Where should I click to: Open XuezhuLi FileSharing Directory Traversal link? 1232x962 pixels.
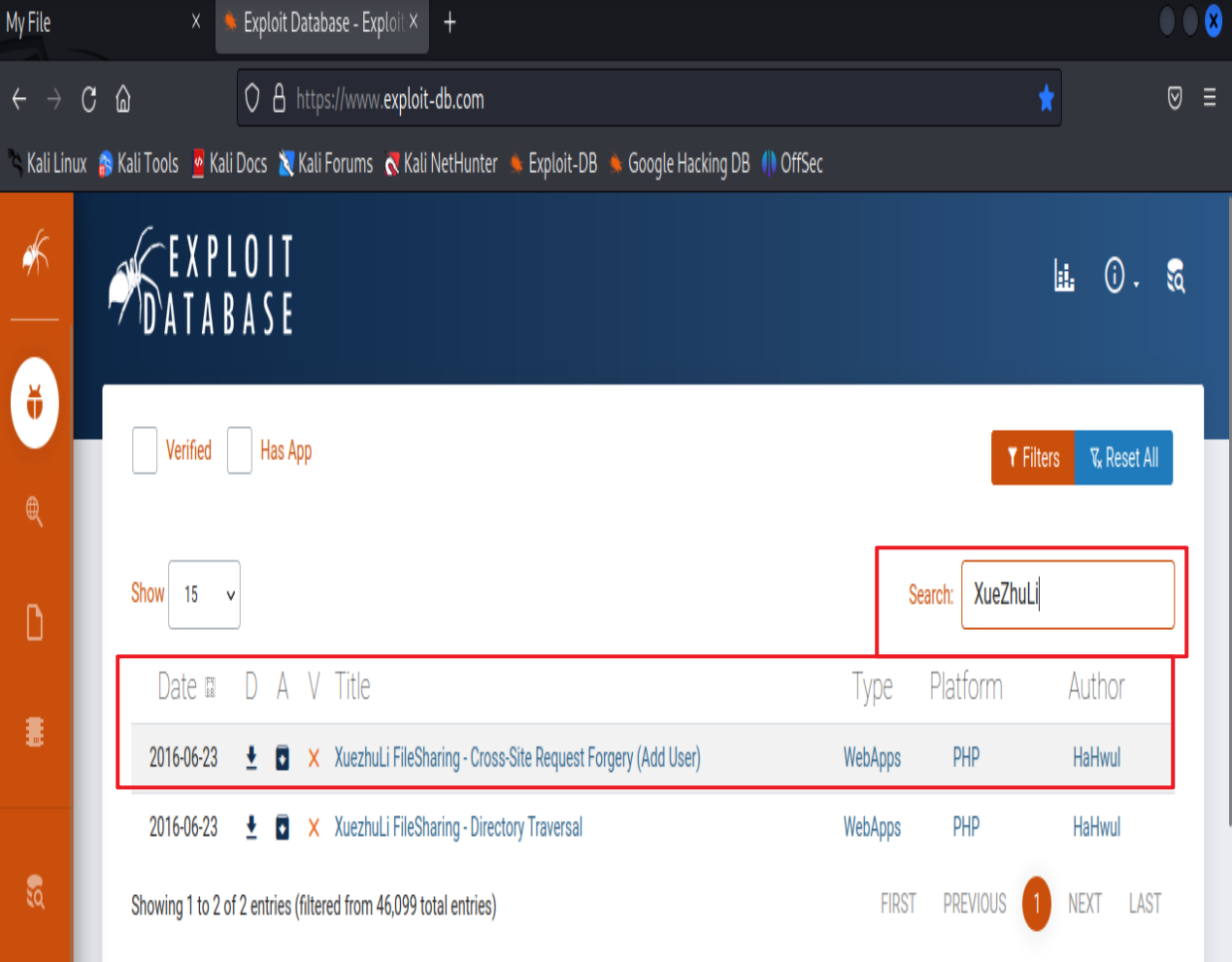click(458, 827)
